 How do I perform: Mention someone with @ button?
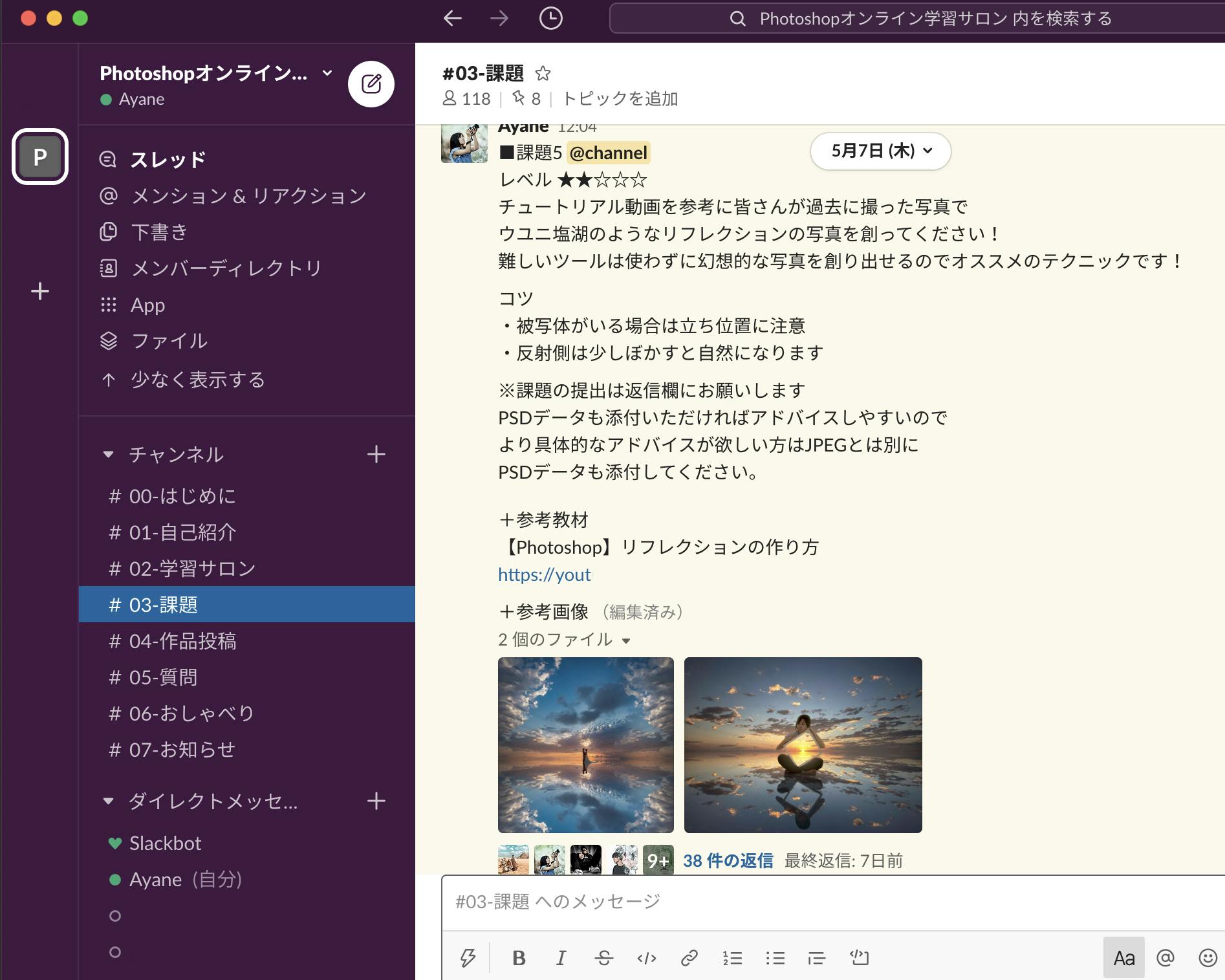[1165, 958]
